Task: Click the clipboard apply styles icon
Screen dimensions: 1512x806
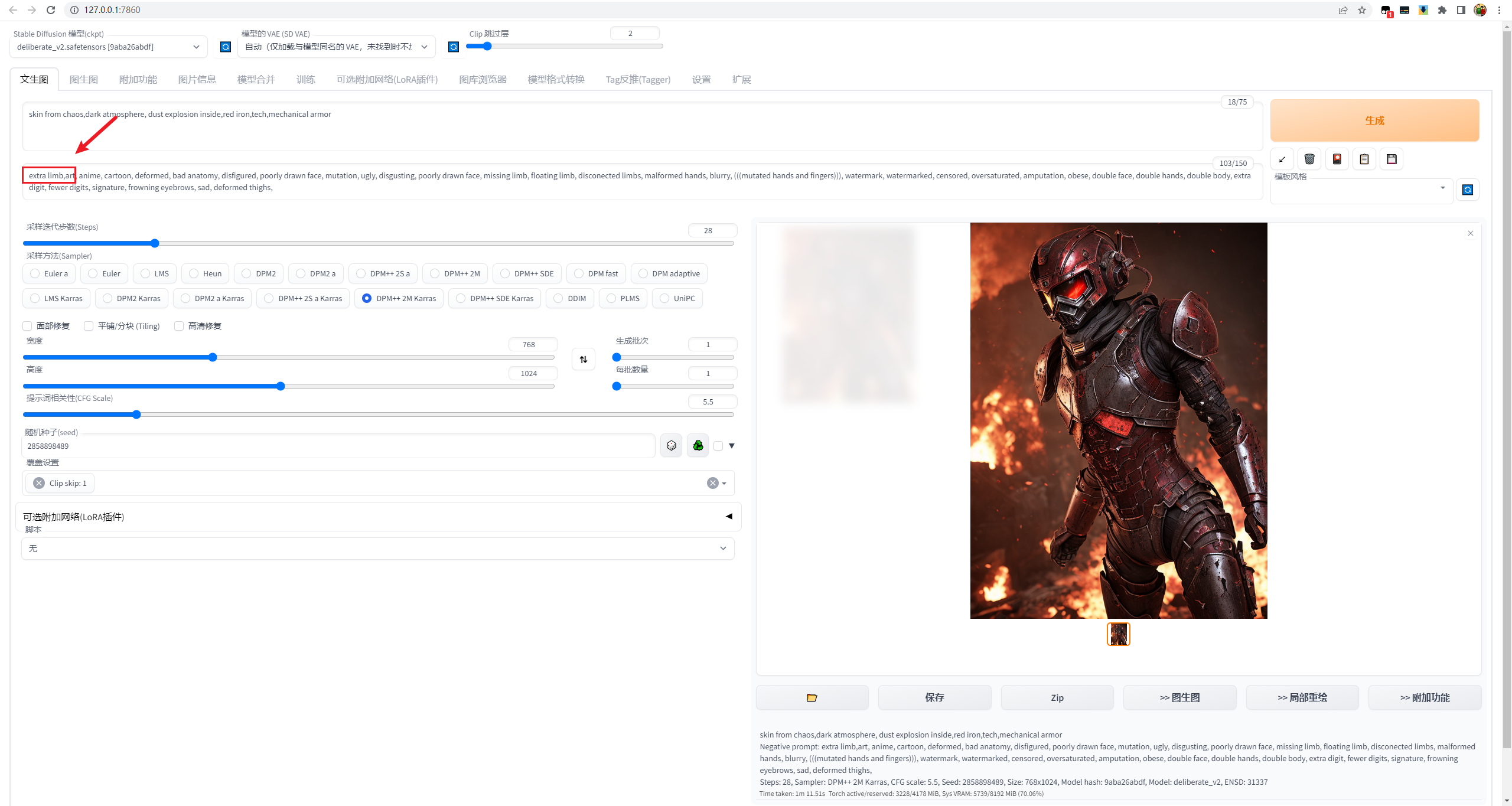Action: [x=1364, y=159]
